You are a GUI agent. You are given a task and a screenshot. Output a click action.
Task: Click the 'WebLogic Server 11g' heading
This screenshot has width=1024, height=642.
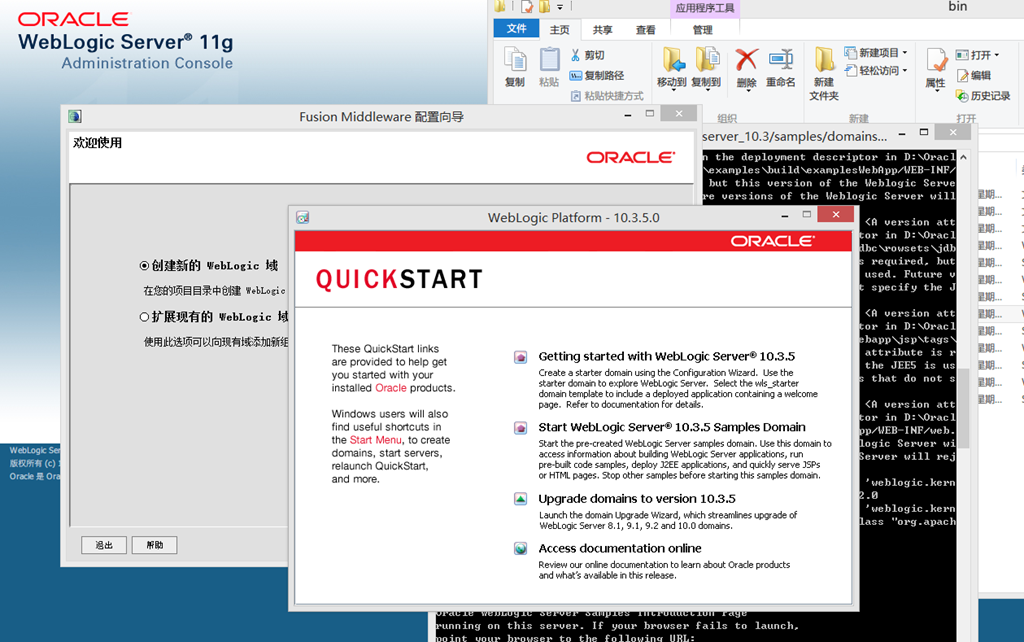125,42
